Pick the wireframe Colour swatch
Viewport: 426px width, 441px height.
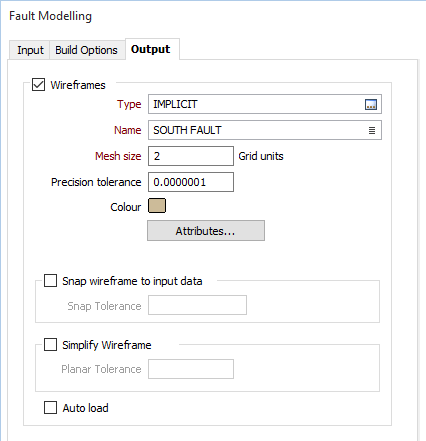pos(157,206)
